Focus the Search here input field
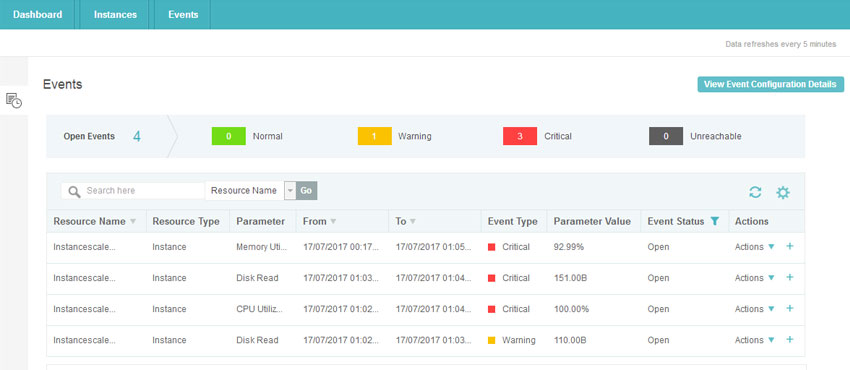Screen dimensions: 850x370 133,191
